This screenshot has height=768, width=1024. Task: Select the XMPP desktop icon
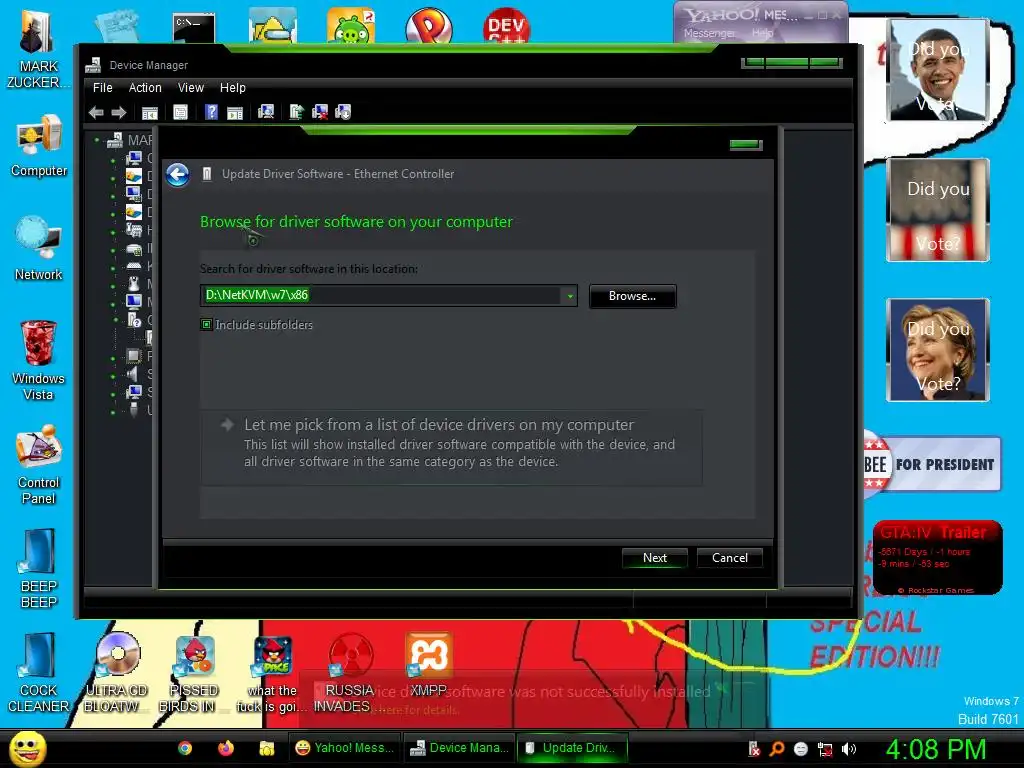point(428,664)
